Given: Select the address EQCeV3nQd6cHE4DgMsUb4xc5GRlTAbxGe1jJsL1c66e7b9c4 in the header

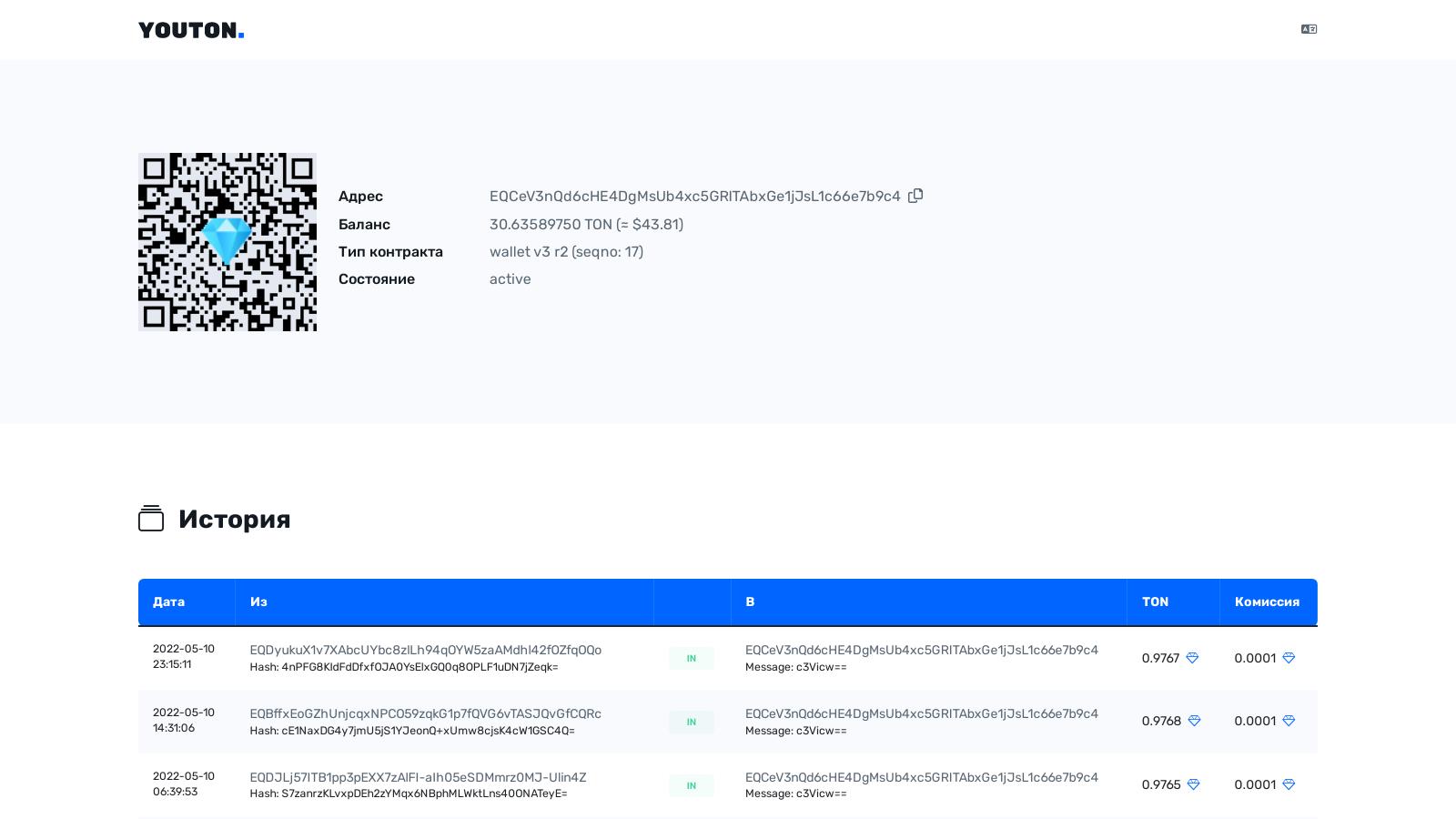Looking at the screenshot, I should (694, 197).
